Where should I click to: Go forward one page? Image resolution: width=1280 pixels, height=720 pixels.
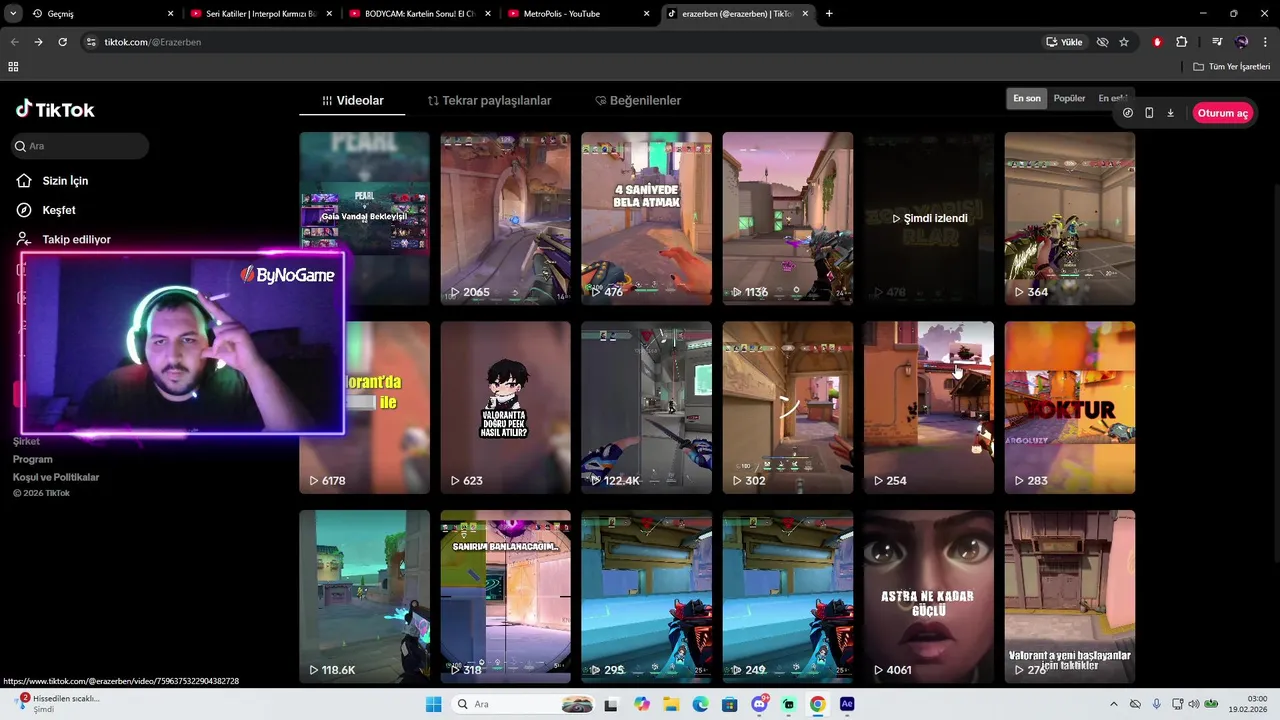point(38,42)
